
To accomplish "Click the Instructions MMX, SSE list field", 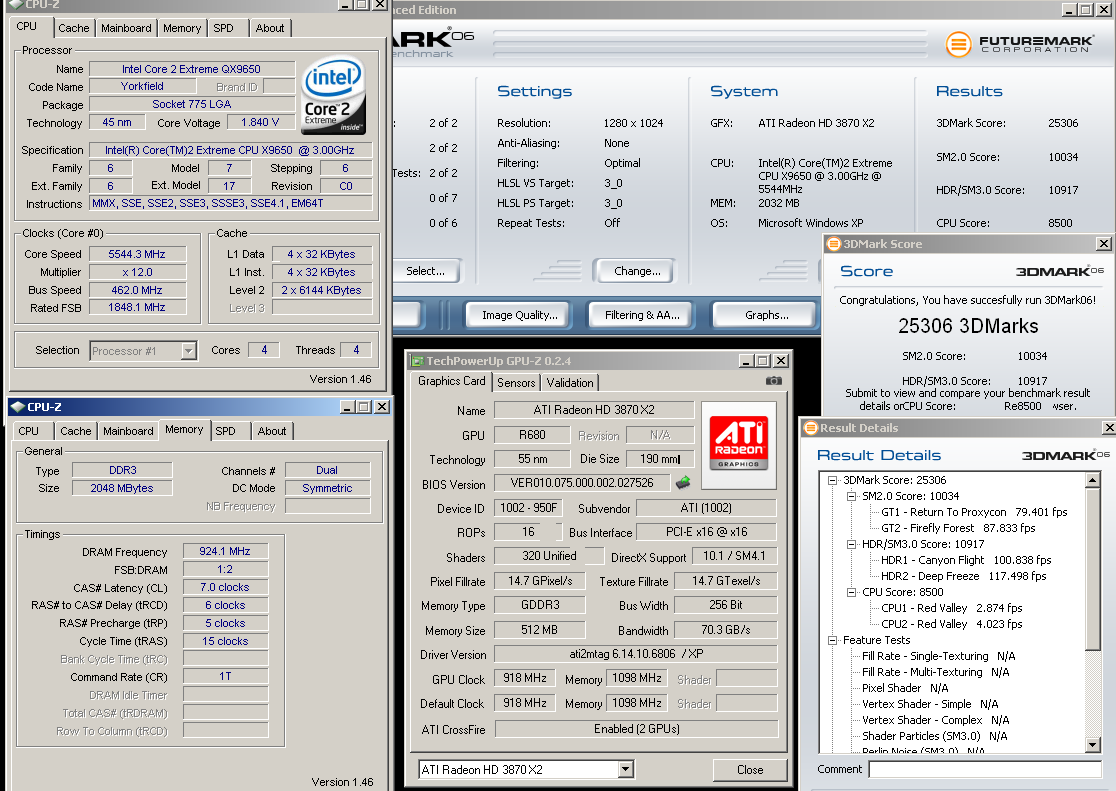I will pos(231,204).
